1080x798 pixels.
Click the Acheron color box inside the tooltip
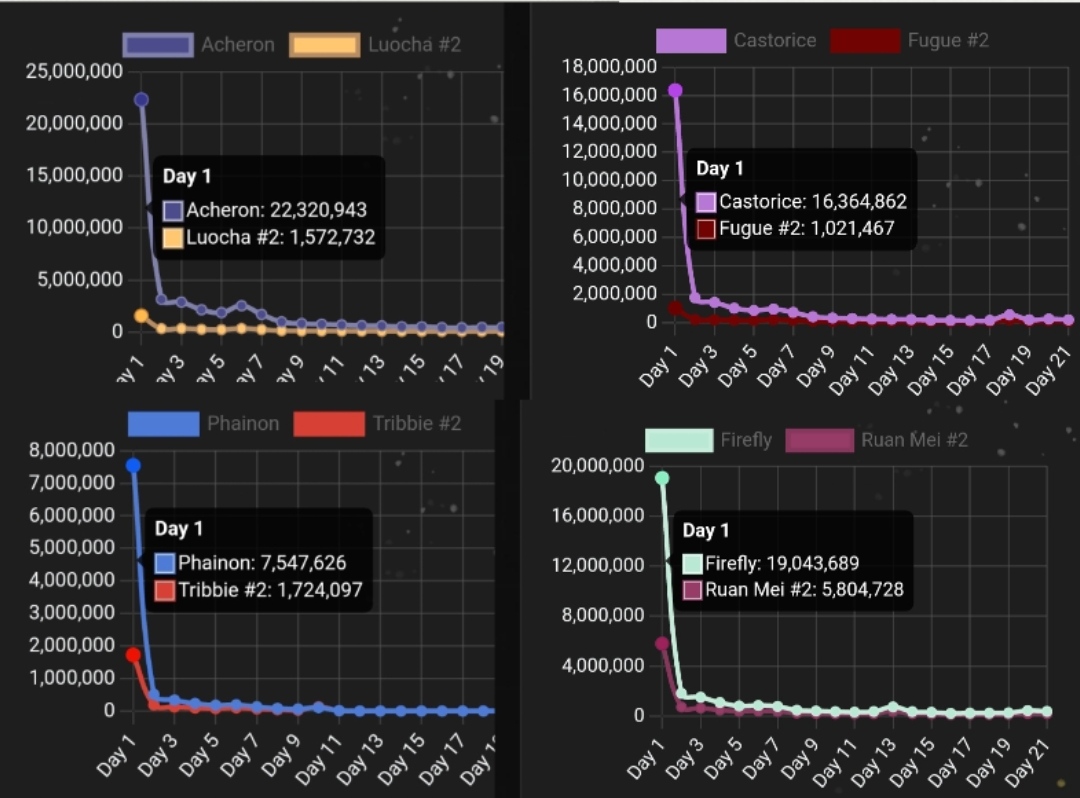tap(173, 211)
